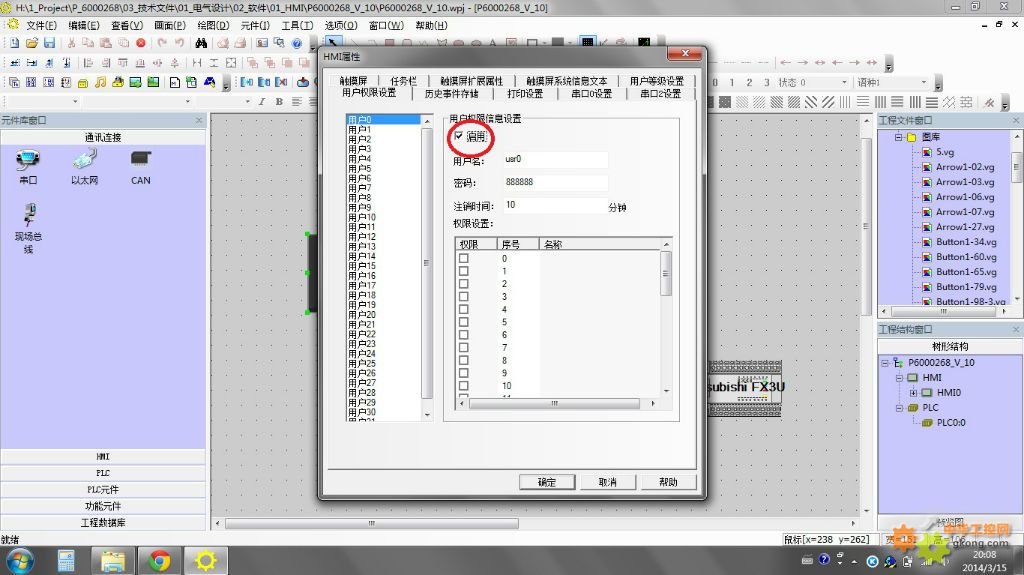Click the Cut scissors icon
This screenshot has width=1024, height=575.
(x=71, y=43)
